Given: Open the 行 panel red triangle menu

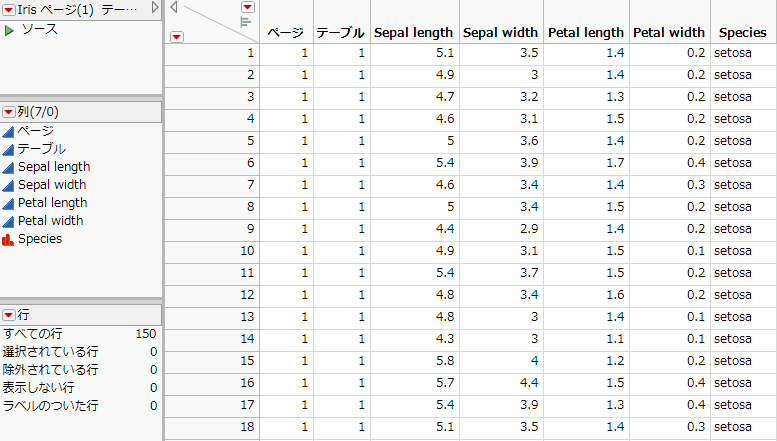Looking at the screenshot, I should (x=8, y=315).
